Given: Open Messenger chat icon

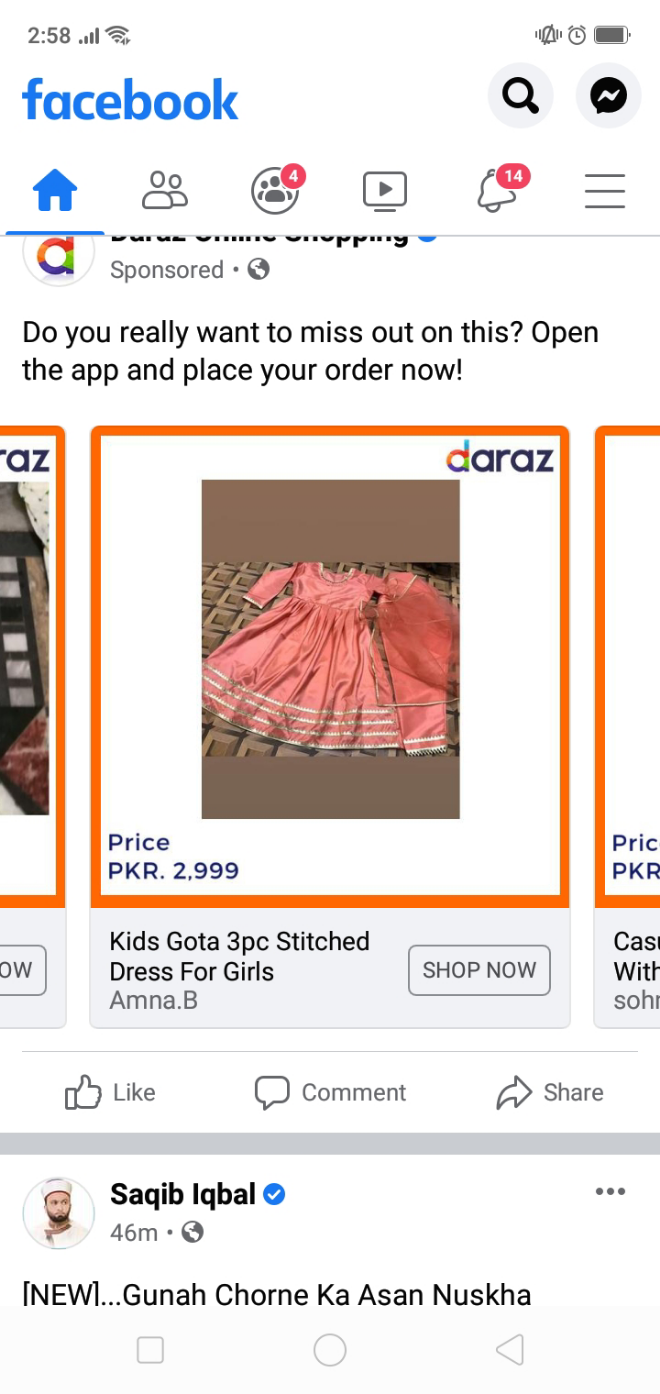Looking at the screenshot, I should (608, 96).
